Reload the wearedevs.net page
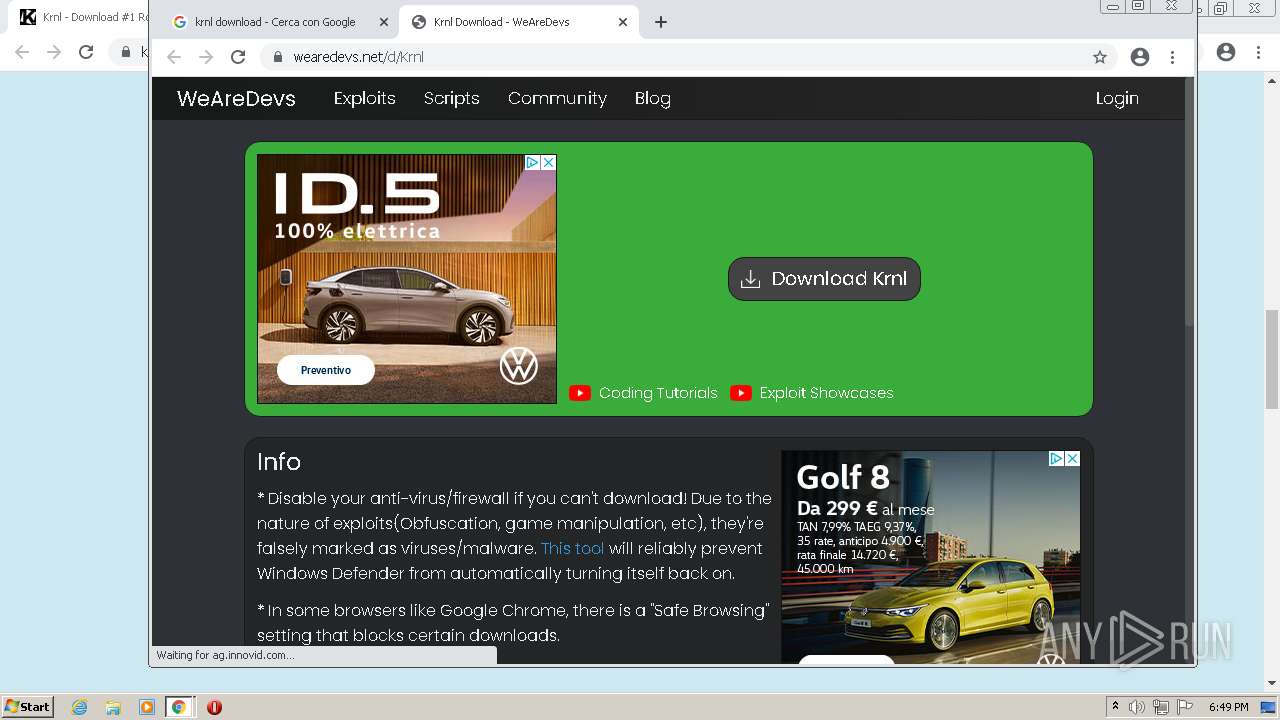This screenshot has width=1280, height=720. (238, 57)
